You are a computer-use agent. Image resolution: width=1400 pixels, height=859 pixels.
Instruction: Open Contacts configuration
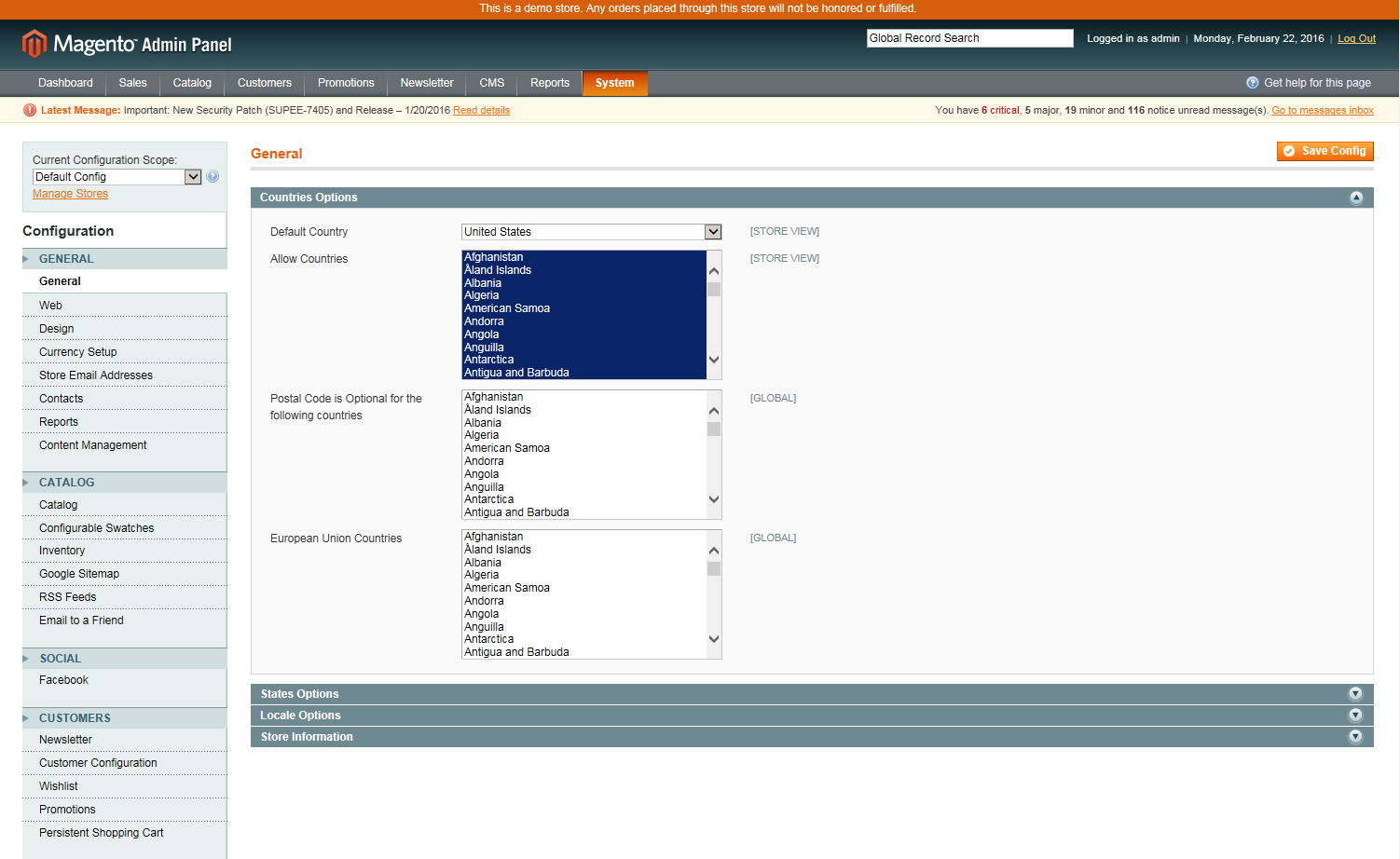pos(124,399)
